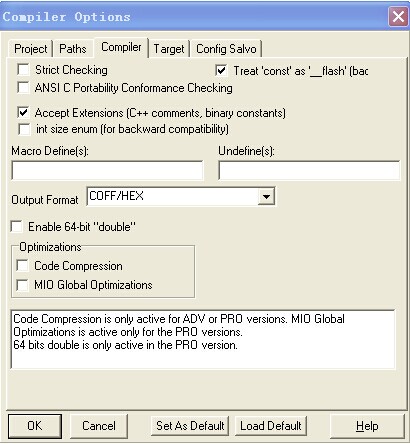Uncheck Accept Extensions option

pos(23,113)
